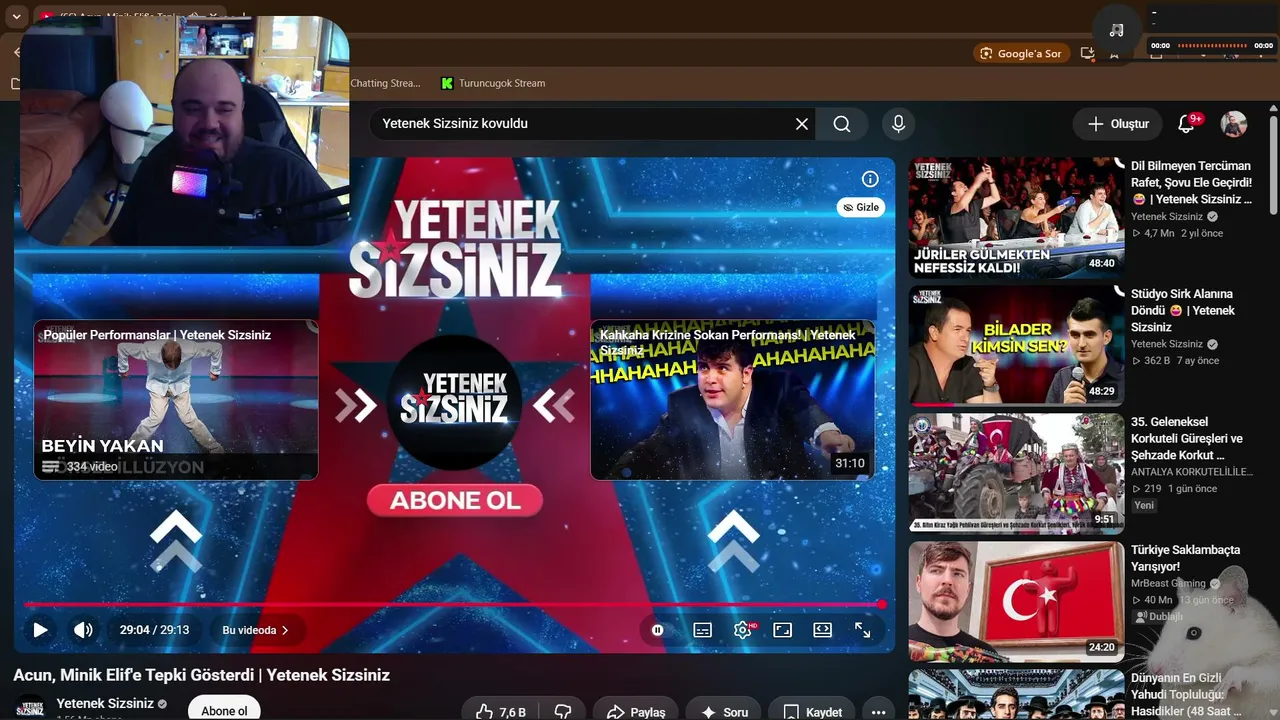Open 'JÜRİLER GÜLMEKTEN NEFESSİZ KALDI' thumbnail
The width and height of the screenshot is (1280, 720).
tap(1016, 217)
